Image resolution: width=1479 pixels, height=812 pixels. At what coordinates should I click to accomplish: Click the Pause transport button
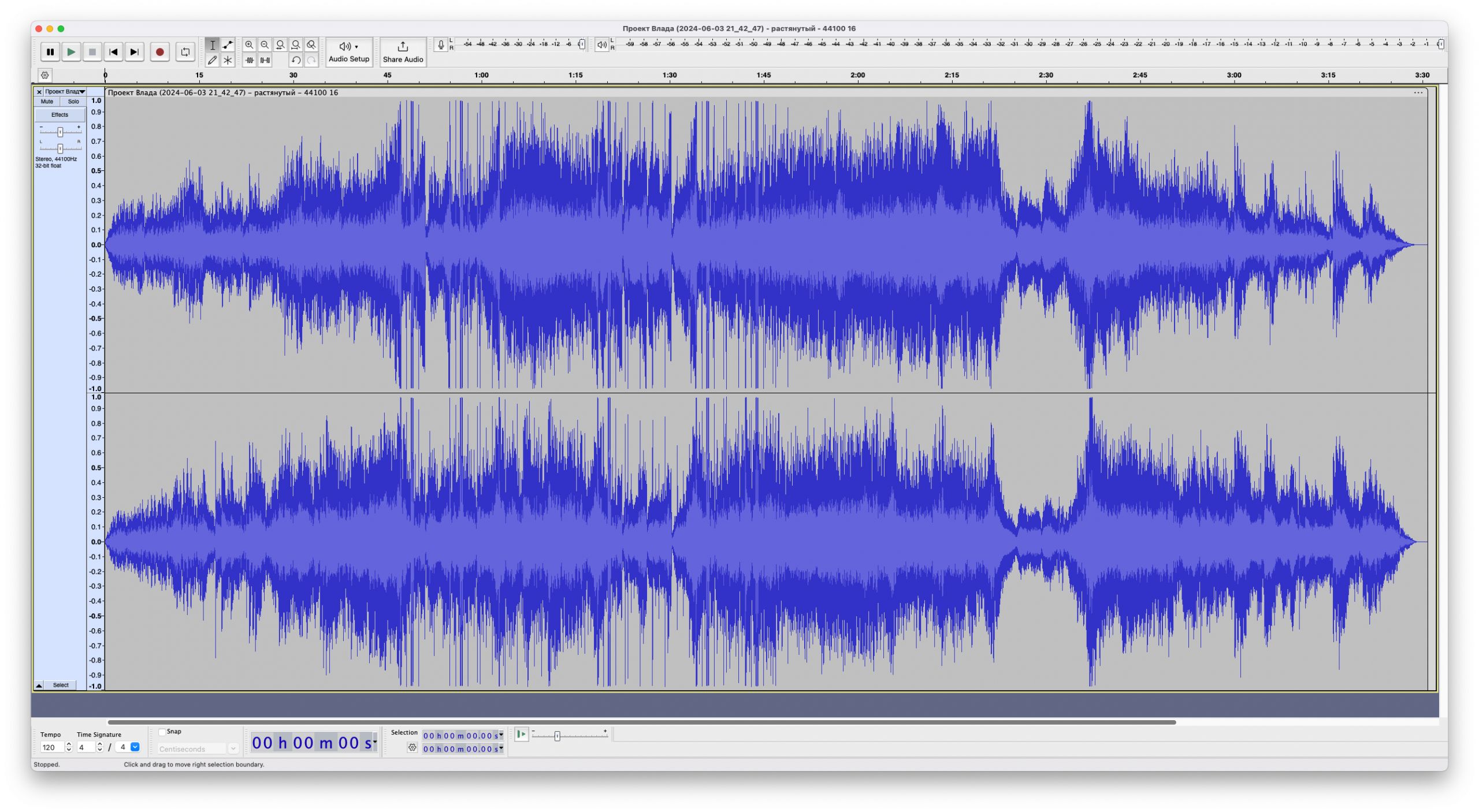pos(50,52)
